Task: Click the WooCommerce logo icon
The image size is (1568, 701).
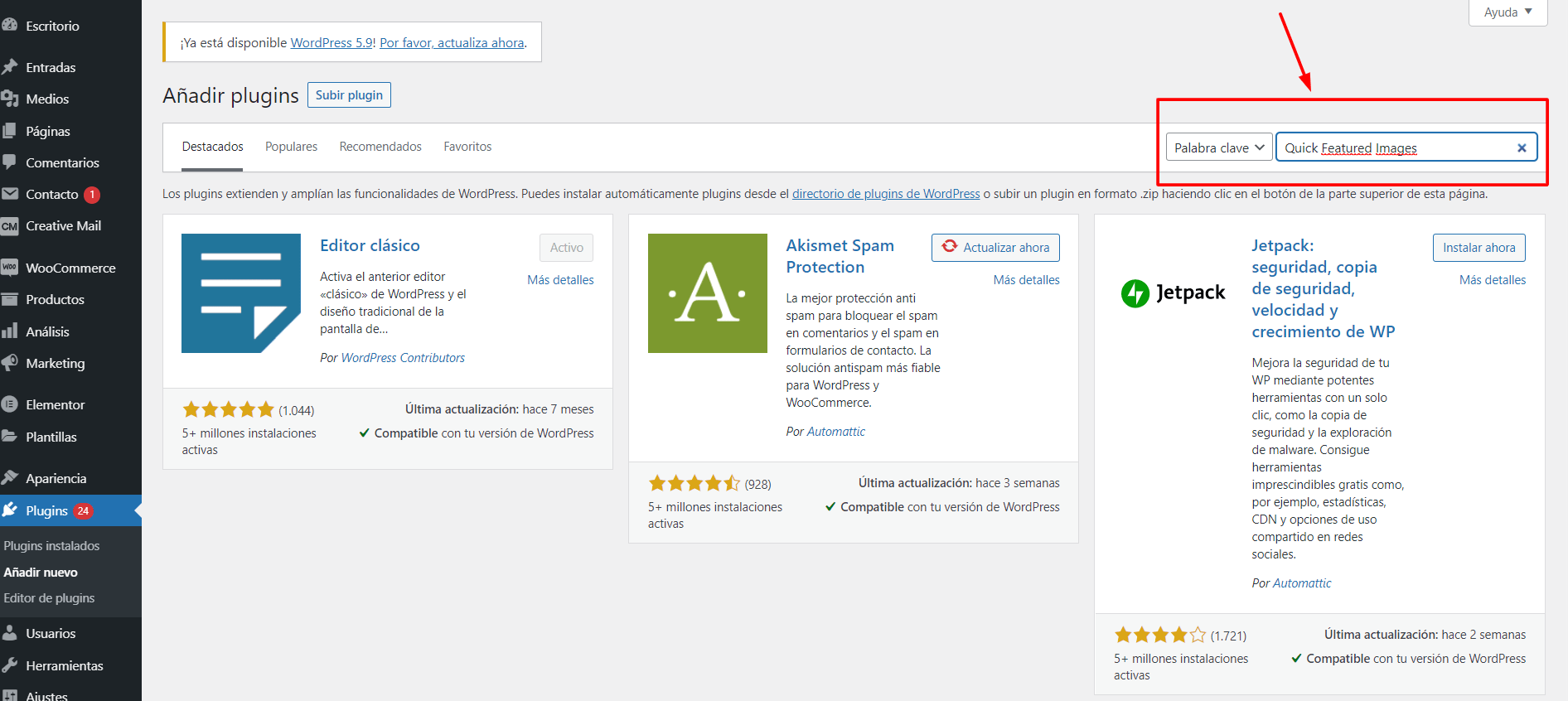Action: pos(10,267)
